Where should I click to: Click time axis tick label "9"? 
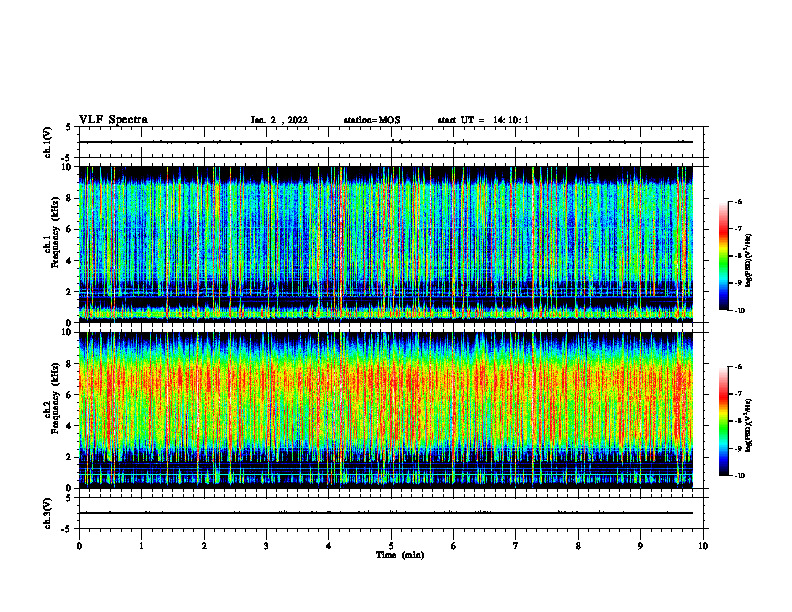[640, 546]
